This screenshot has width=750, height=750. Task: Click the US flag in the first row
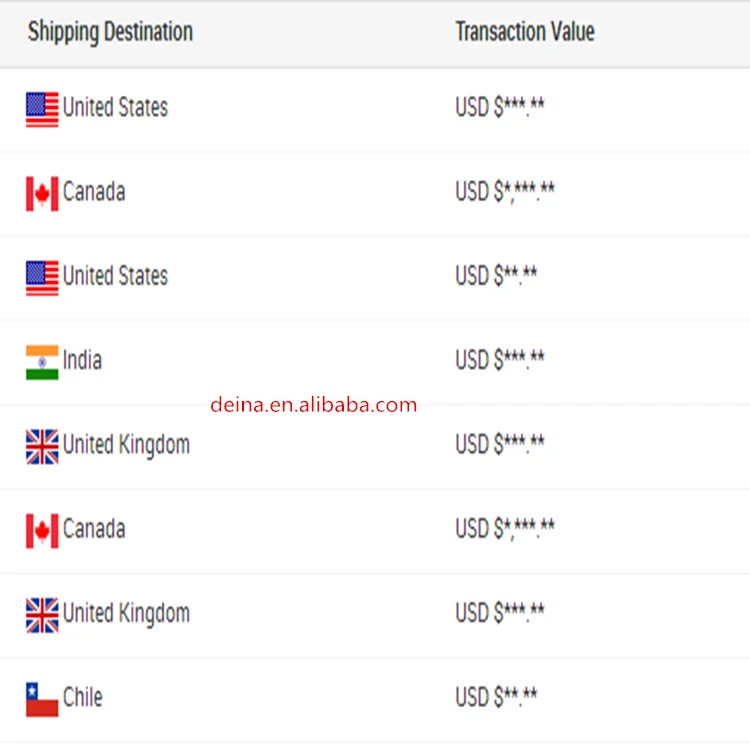(x=42, y=110)
